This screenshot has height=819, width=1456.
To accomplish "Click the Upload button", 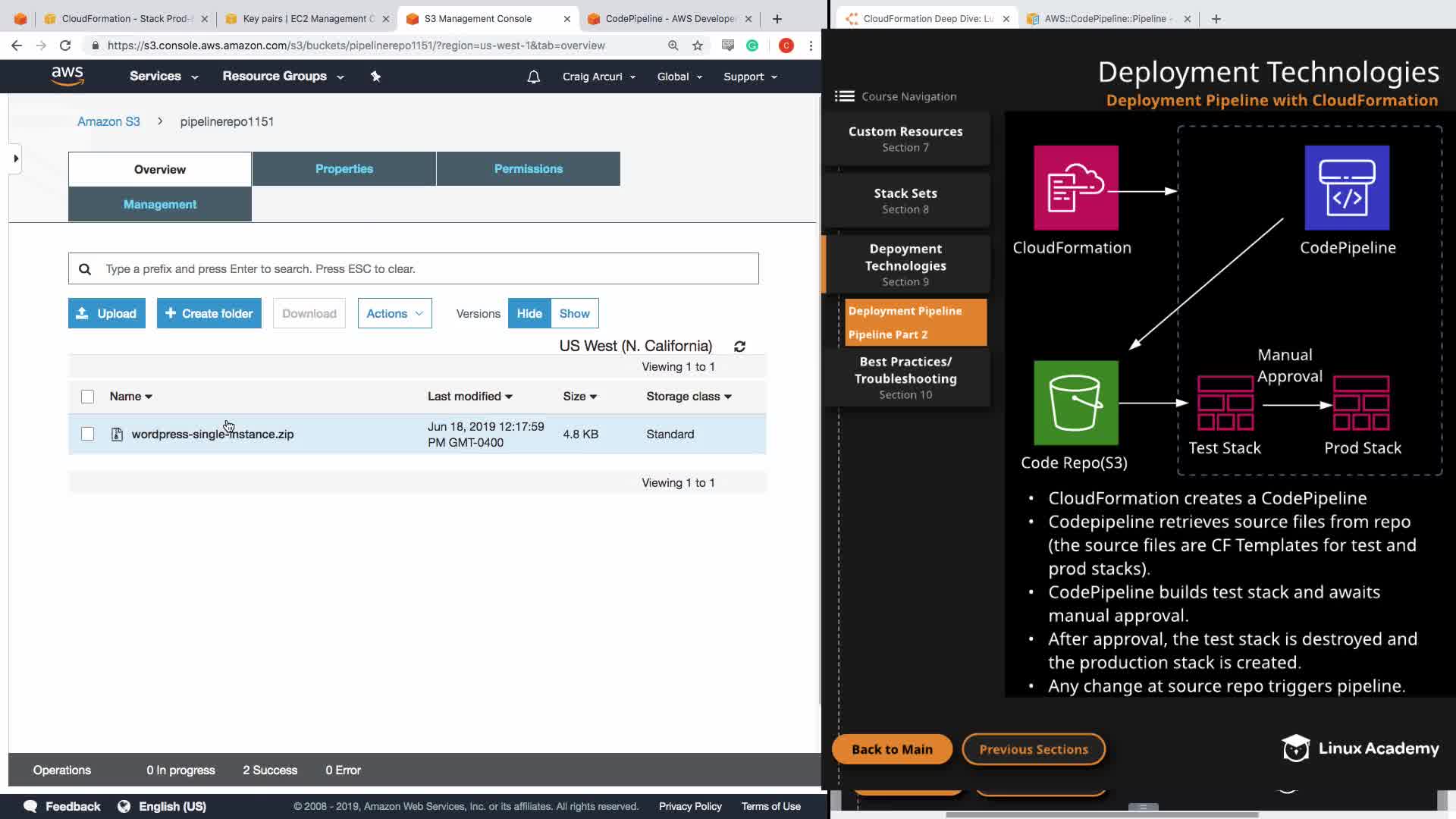I will coord(107,313).
